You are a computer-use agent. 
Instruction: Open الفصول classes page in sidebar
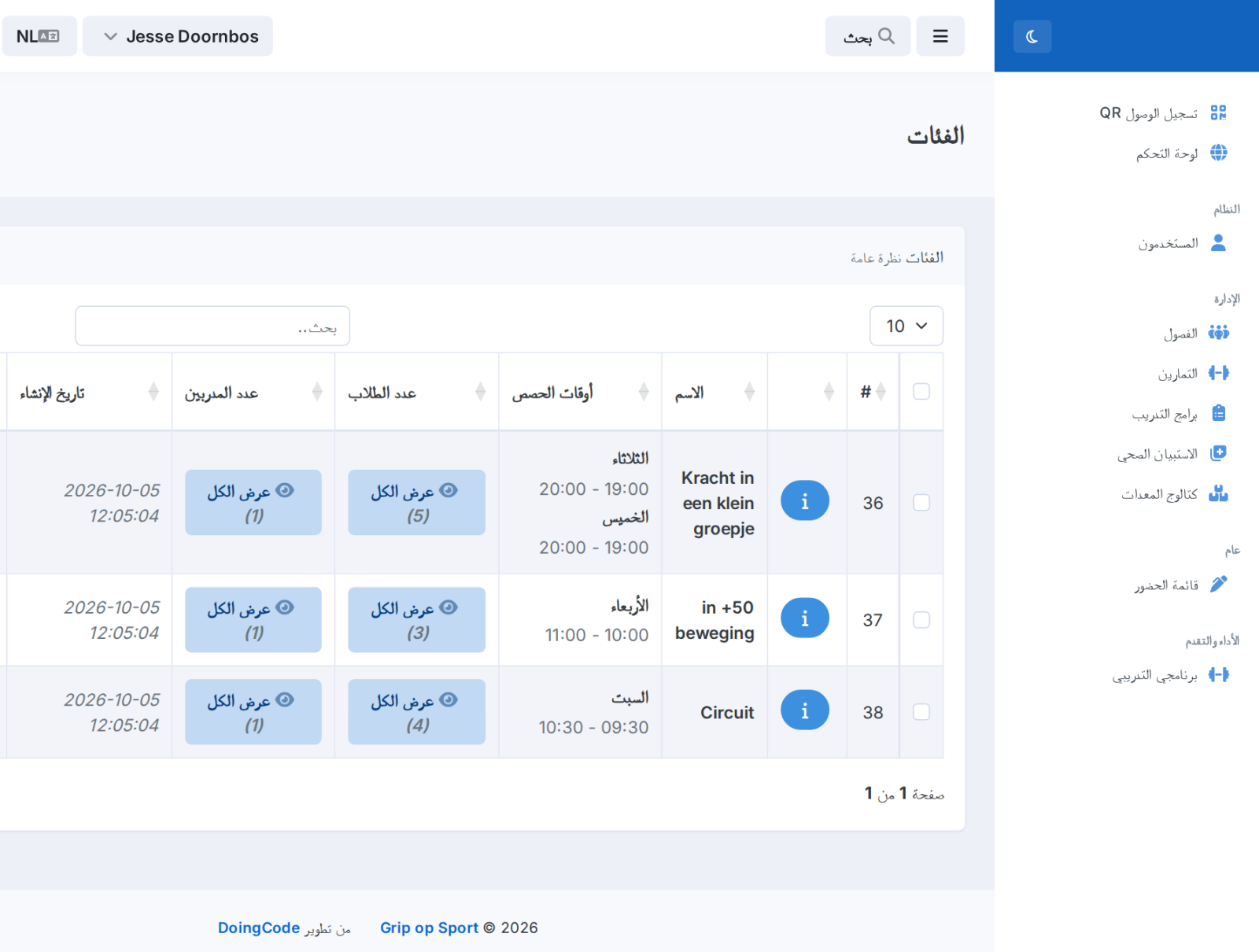tap(1196, 333)
